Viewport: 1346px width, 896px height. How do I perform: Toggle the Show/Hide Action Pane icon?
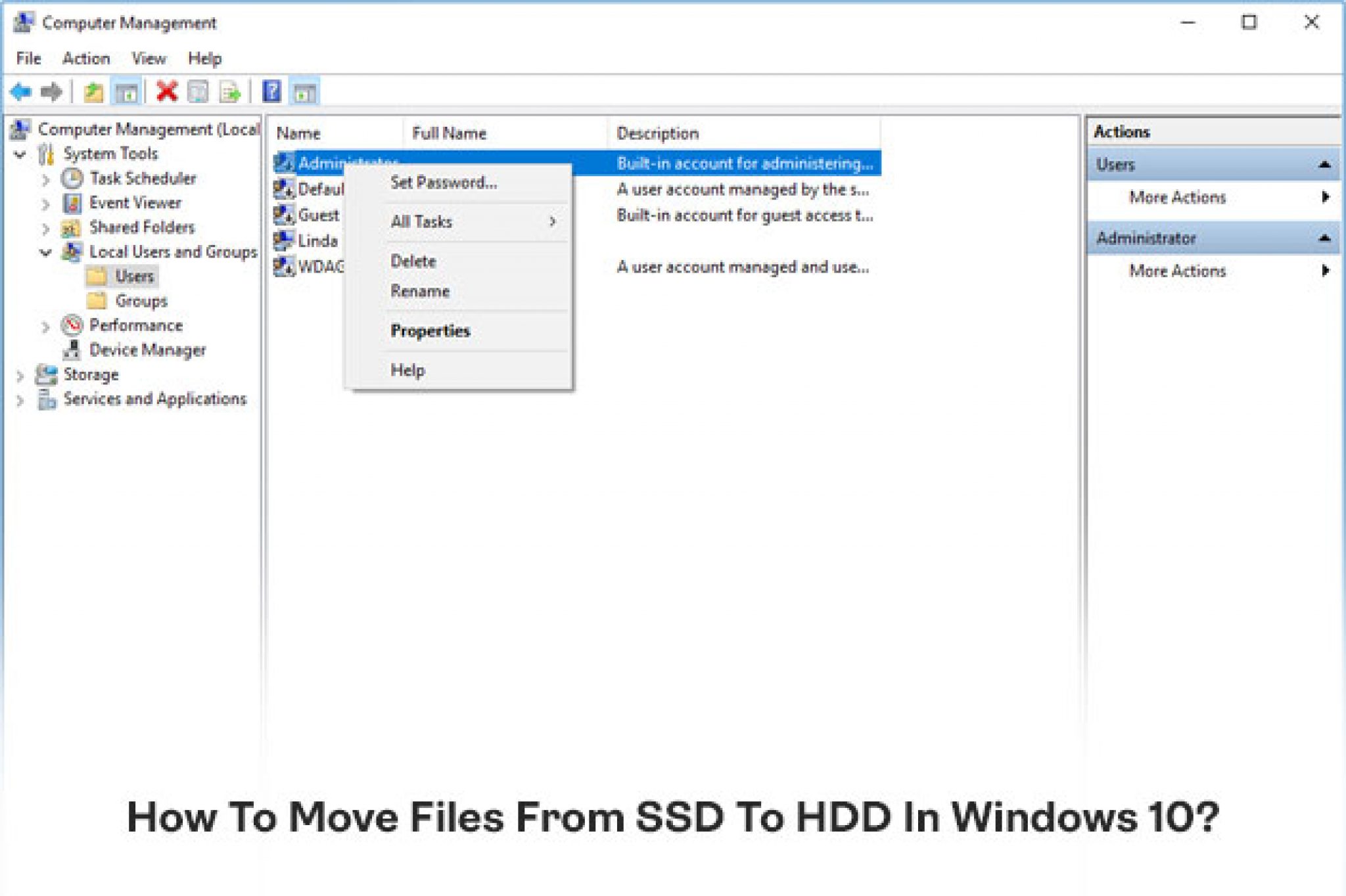click(x=304, y=92)
